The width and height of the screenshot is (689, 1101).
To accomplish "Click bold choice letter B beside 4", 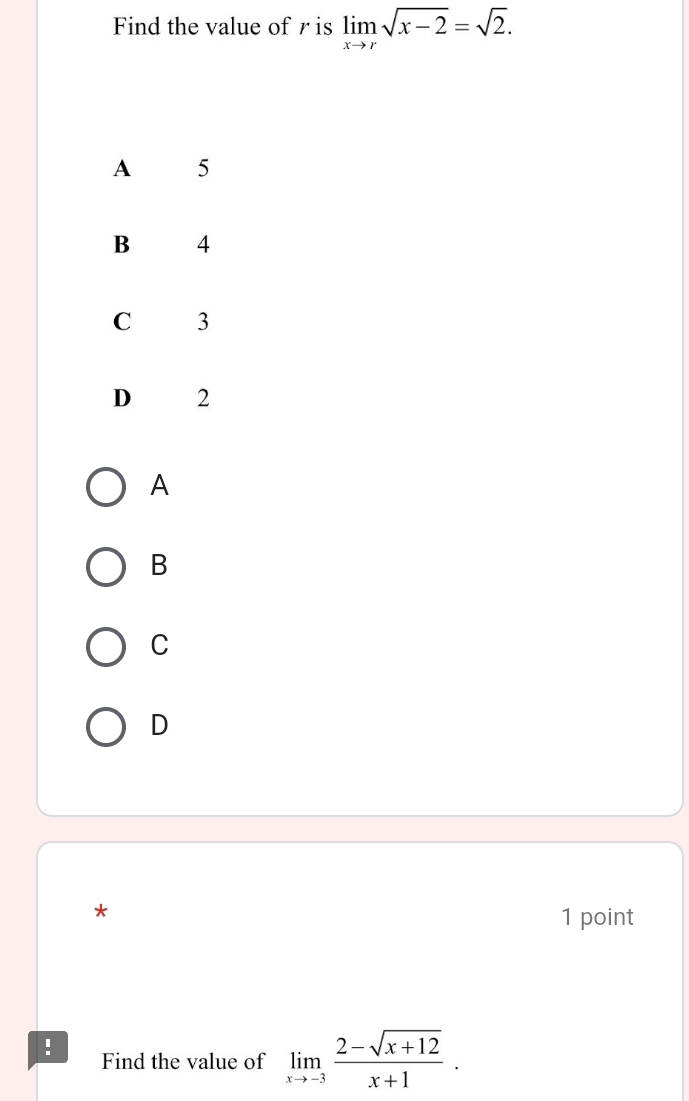I will (122, 245).
